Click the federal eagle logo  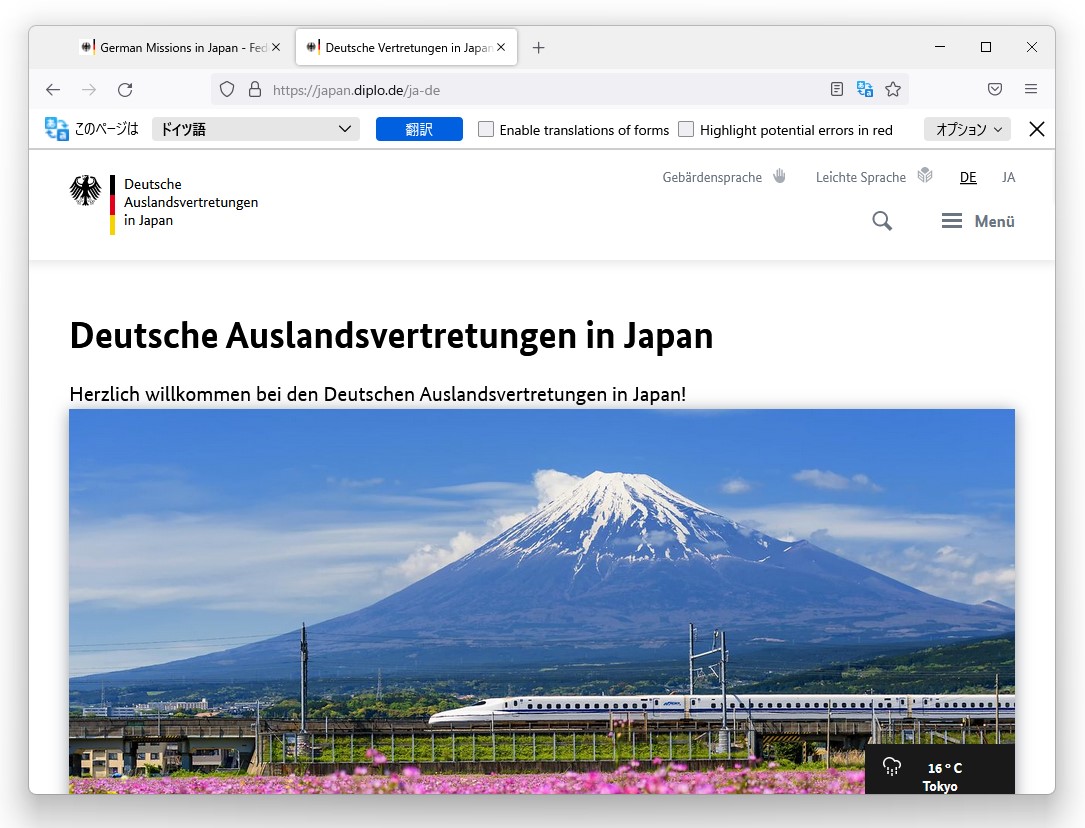coord(86,190)
